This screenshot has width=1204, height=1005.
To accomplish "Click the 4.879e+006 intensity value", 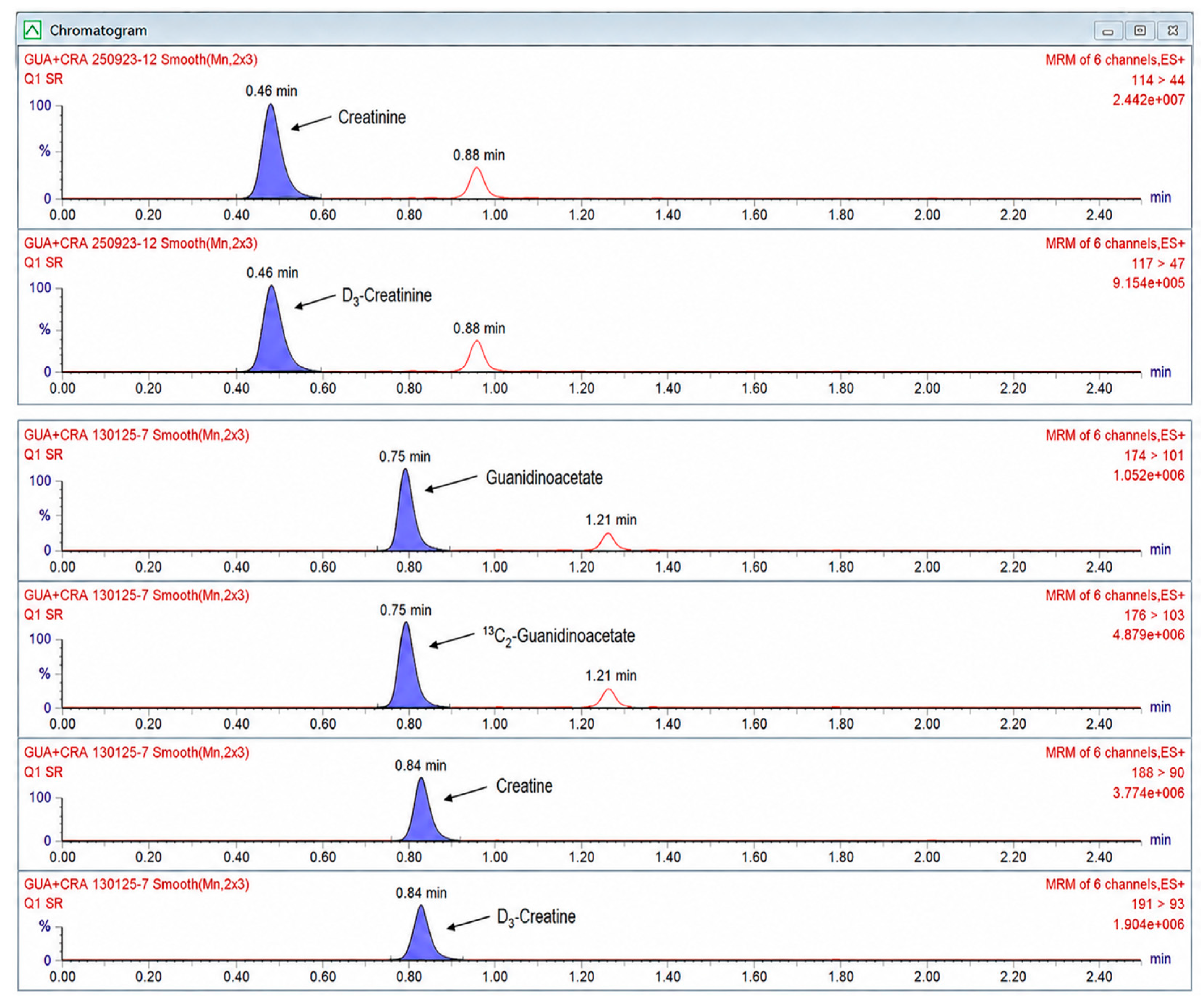I will (1148, 634).
